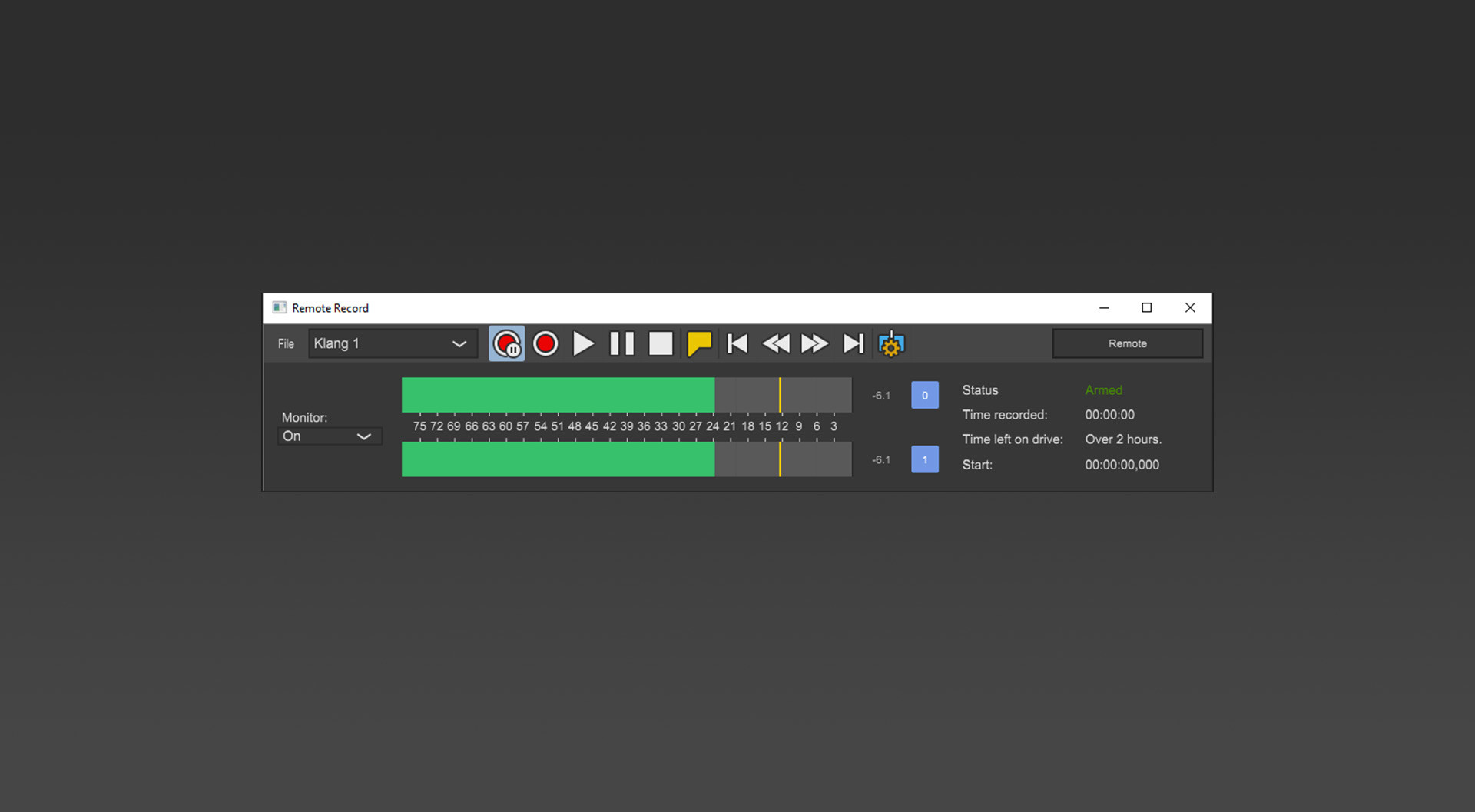The width and height of the screenshot is (1475, 812).
Task: Expand the Monitor On dropdown
Action: [330, 436]
